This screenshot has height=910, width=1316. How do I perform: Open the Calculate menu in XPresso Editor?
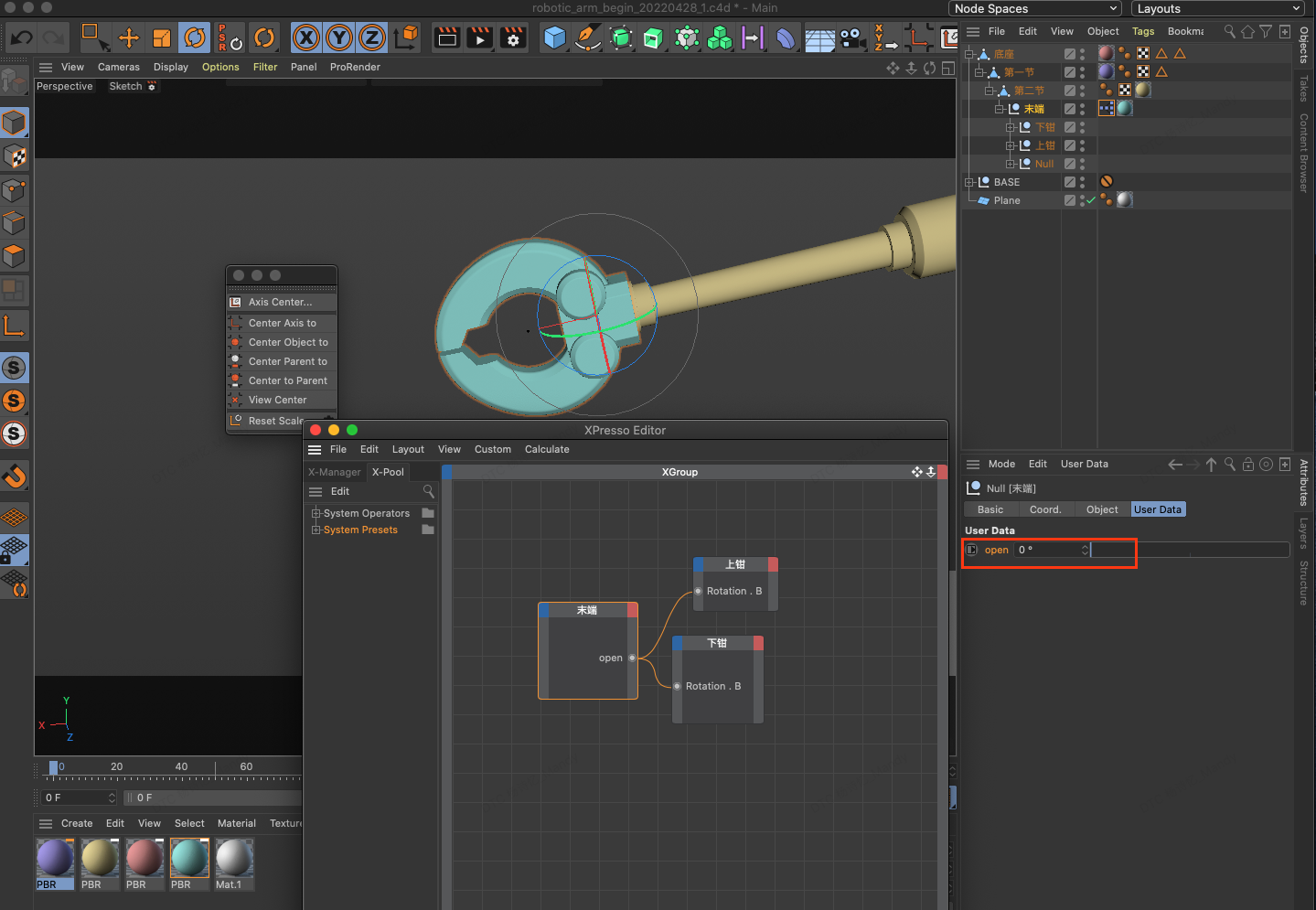tap(547, 449)
